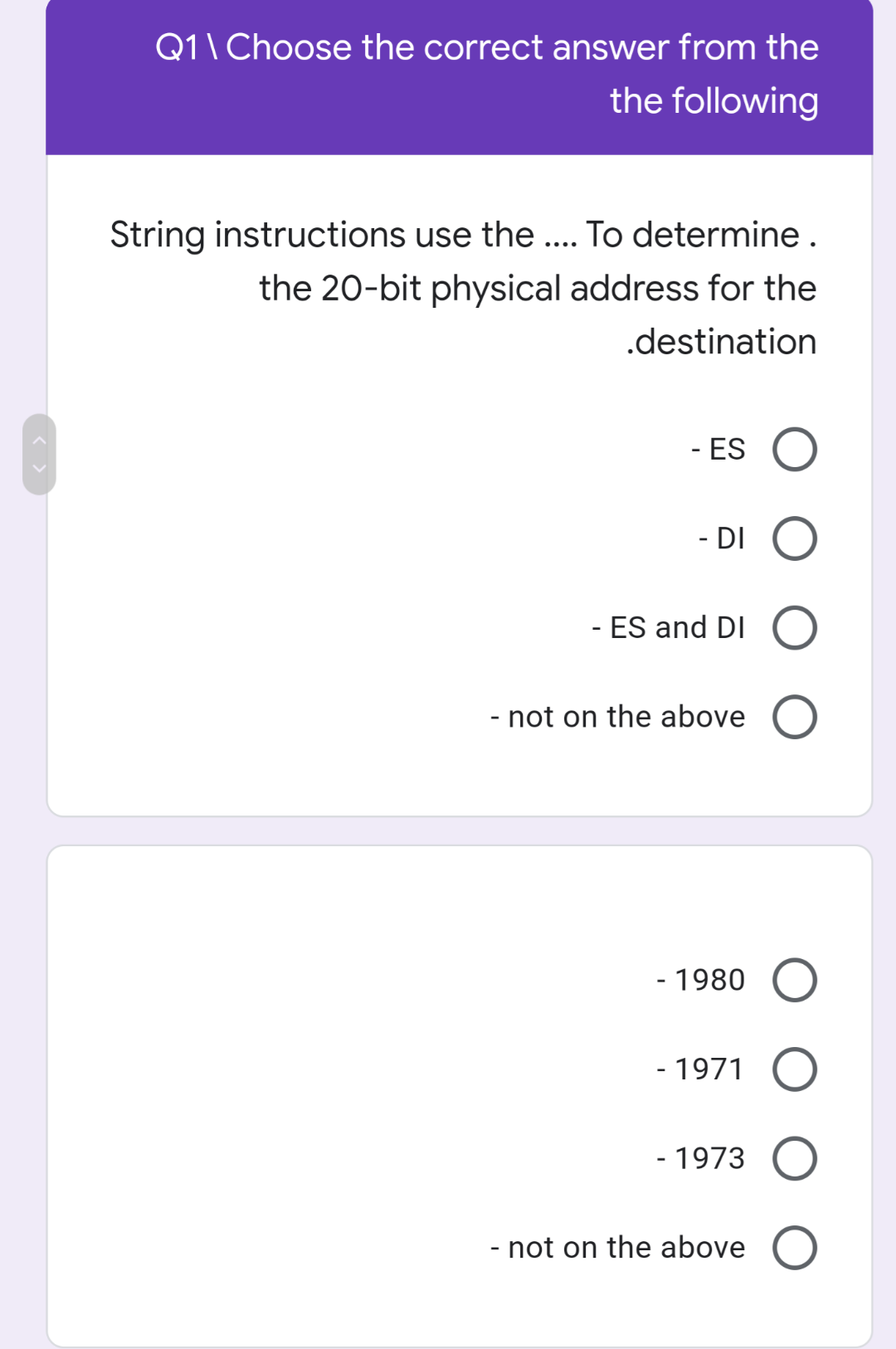Click the '- 1973' option label text
The height and width of the screenshot is (1349, 896).
pyautogui.click(x=701, y=1158)
